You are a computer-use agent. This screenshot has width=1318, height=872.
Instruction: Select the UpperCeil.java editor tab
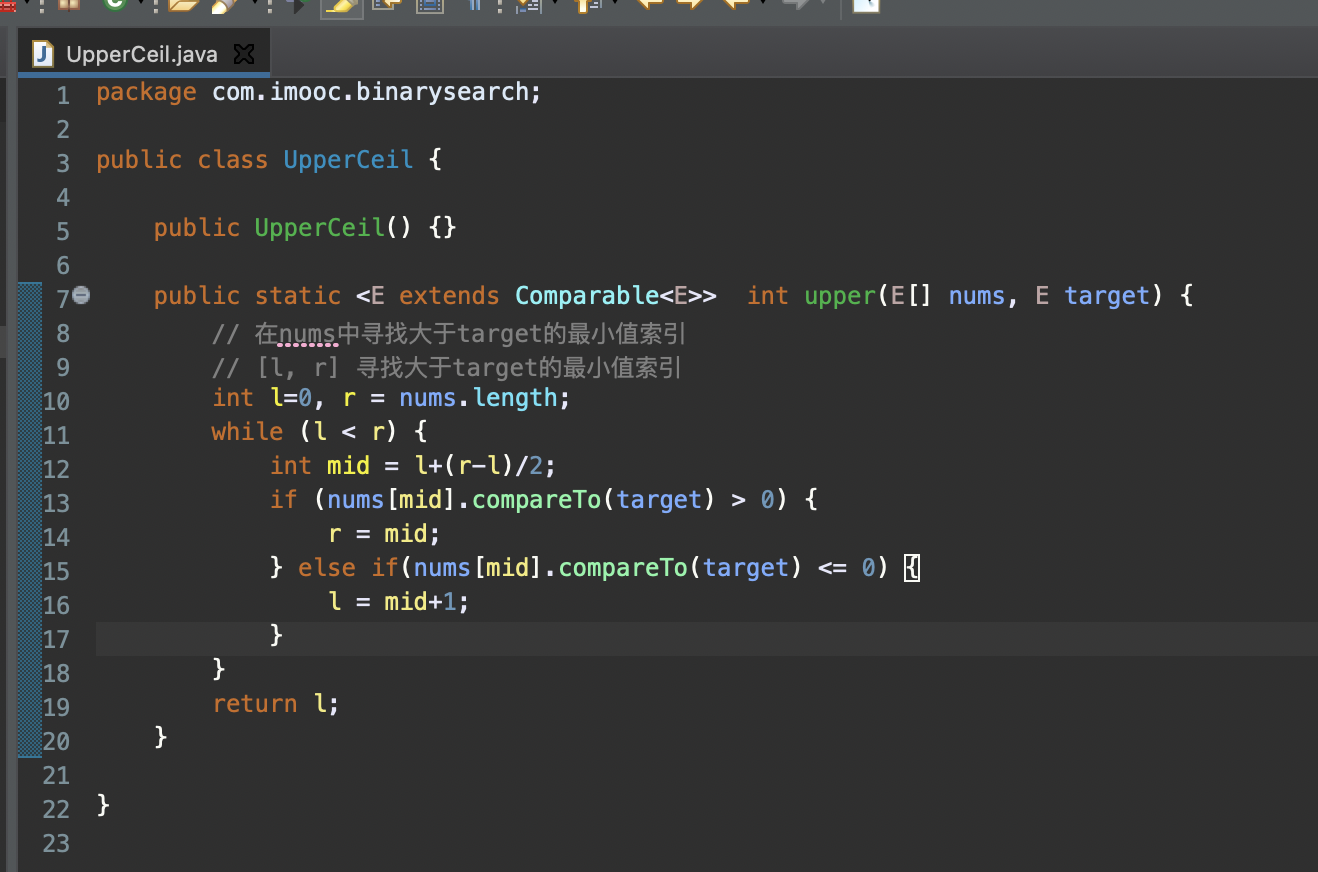pos(143,54)
